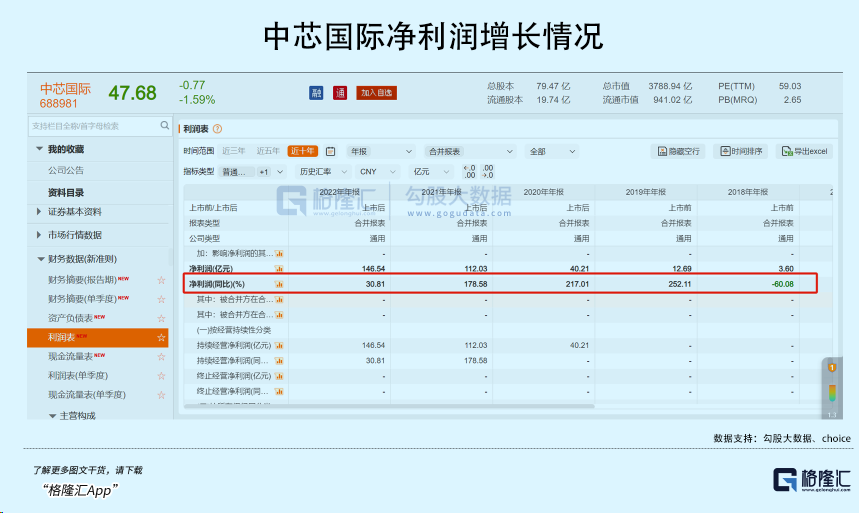
Task: Expand the 证券基本资料 tree node
Action: pyautogui.click(x=38, y=212)
